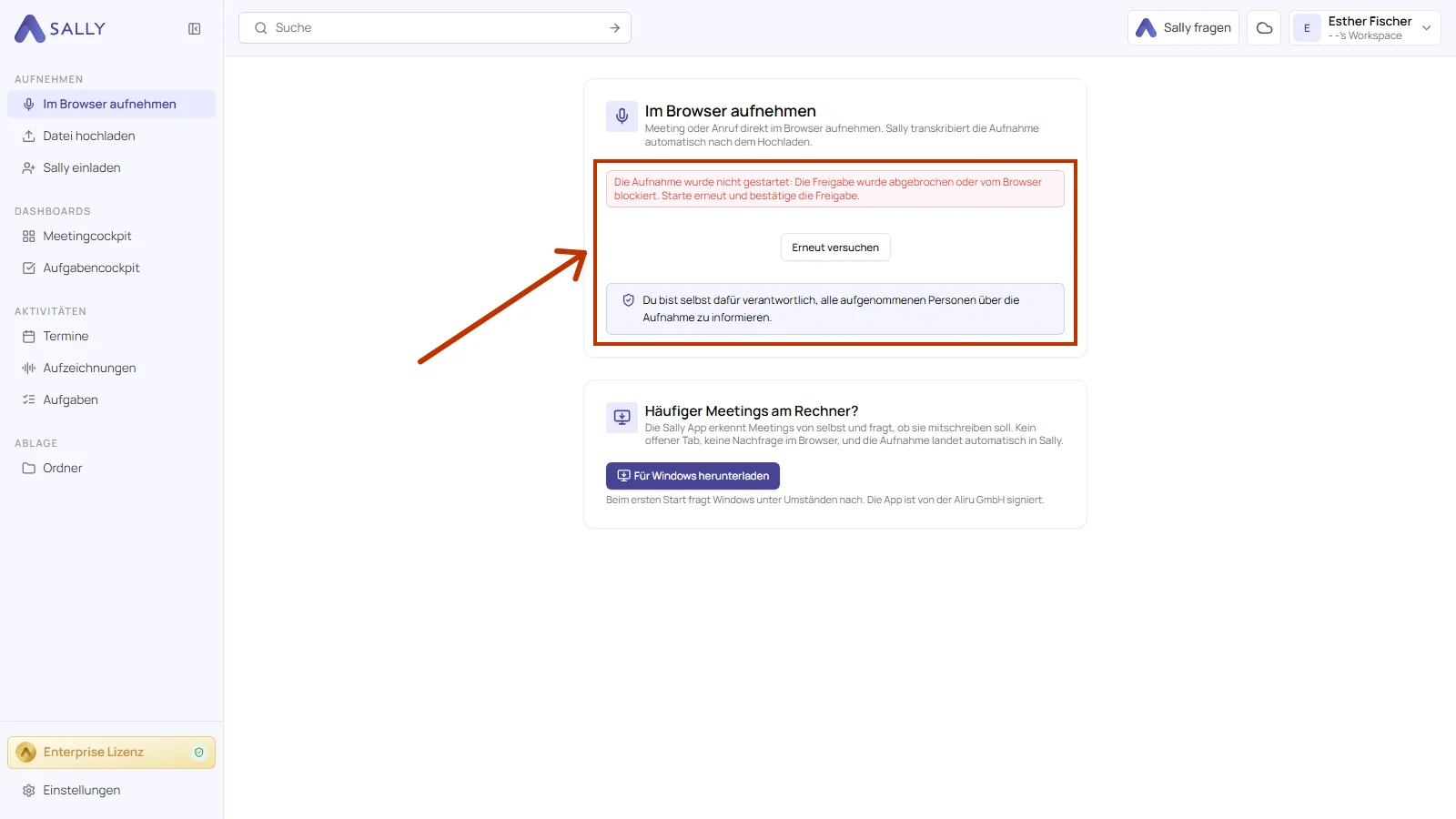The width and height of the screenshot is (1456, 819).
Task: Open Aufgaben list
Action: [x=111, y=399]
